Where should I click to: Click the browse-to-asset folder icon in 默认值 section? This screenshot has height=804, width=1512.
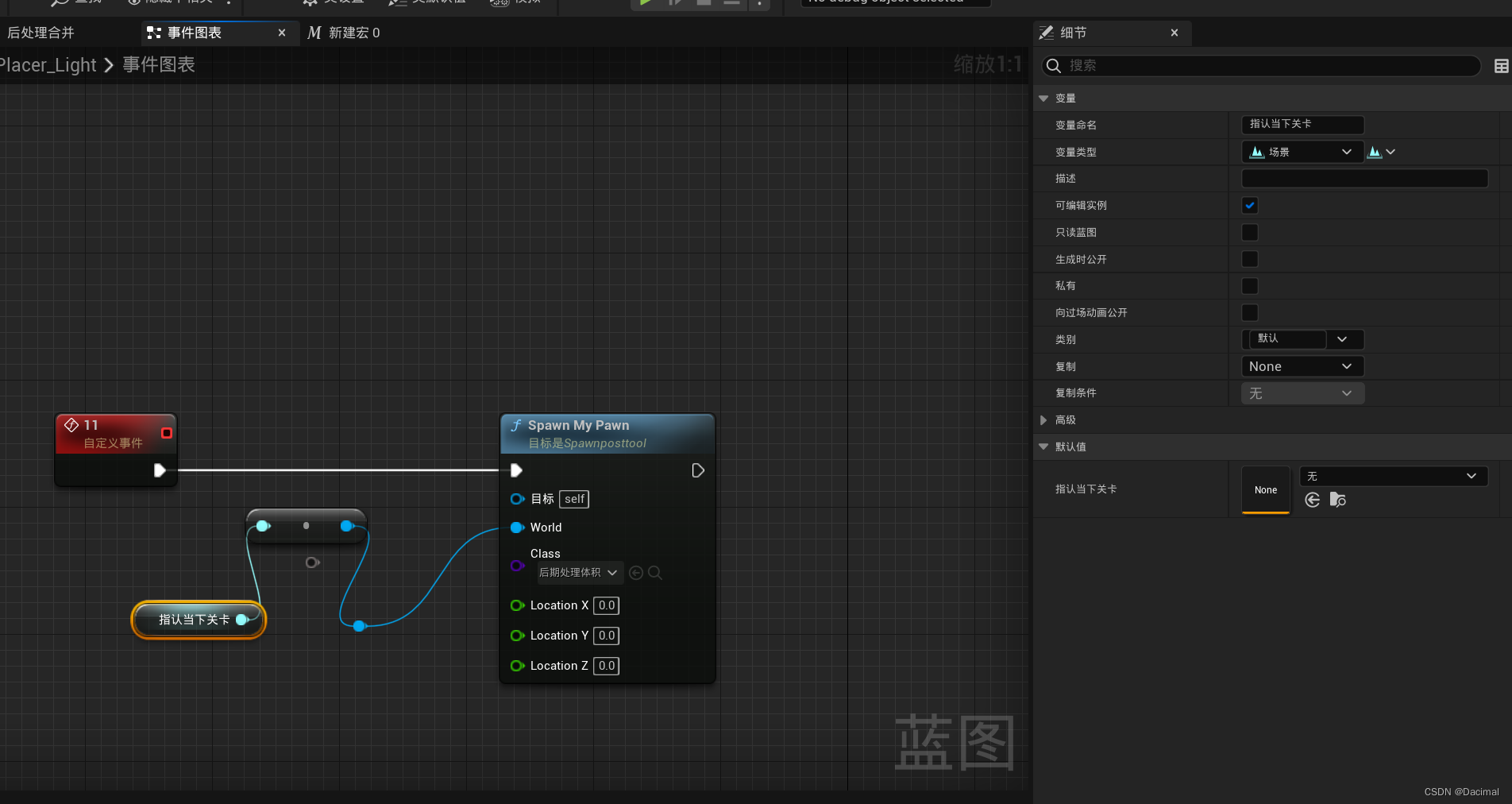click(1339, 501)
